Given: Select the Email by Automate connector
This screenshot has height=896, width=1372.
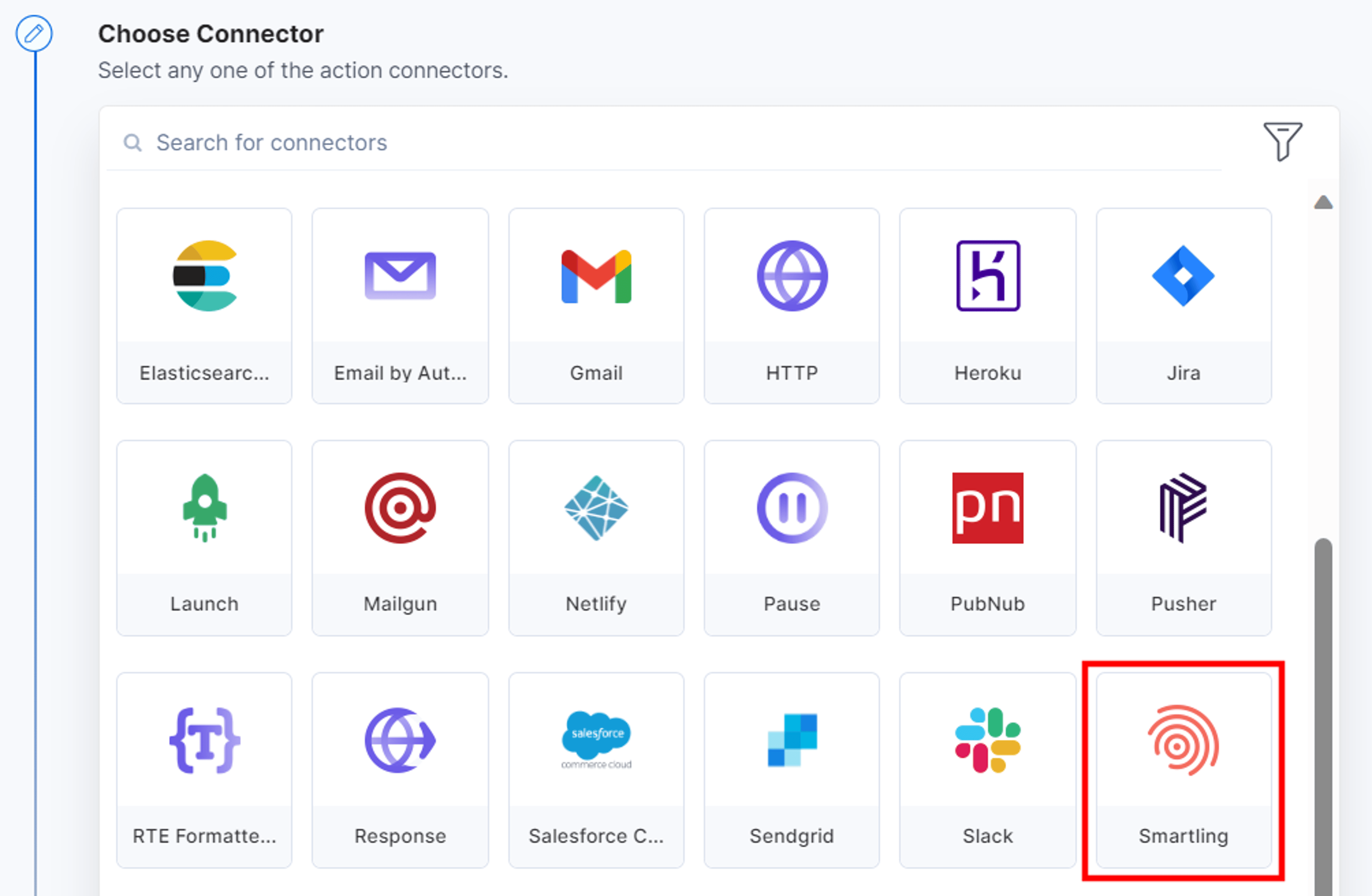Looking at the screenshot, I should tap(400, 306).
